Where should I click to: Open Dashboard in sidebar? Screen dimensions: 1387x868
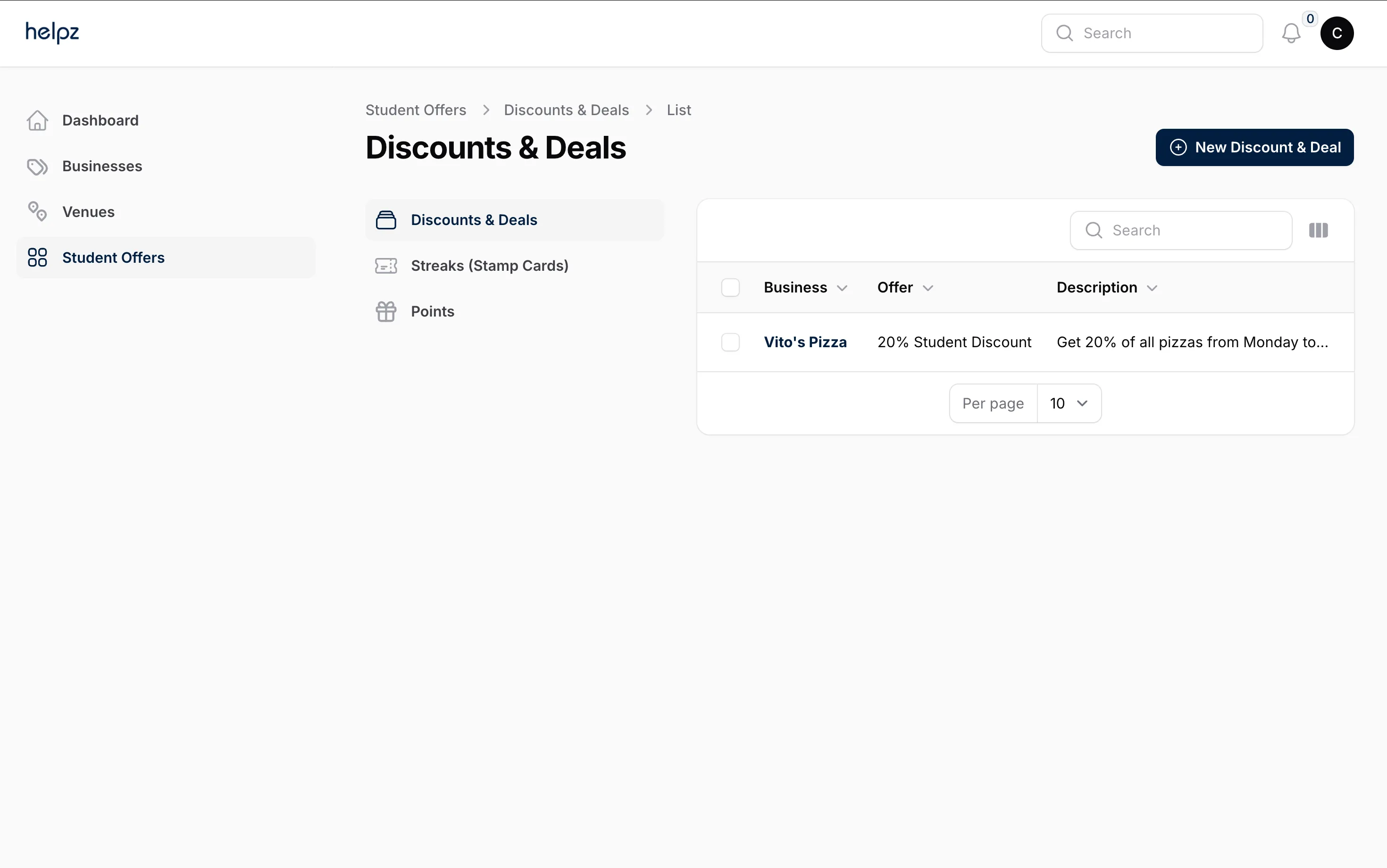coord(166,121)
